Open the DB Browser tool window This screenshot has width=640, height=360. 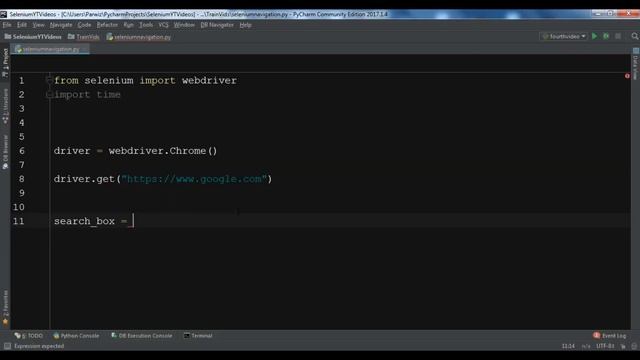pos(5,152)
